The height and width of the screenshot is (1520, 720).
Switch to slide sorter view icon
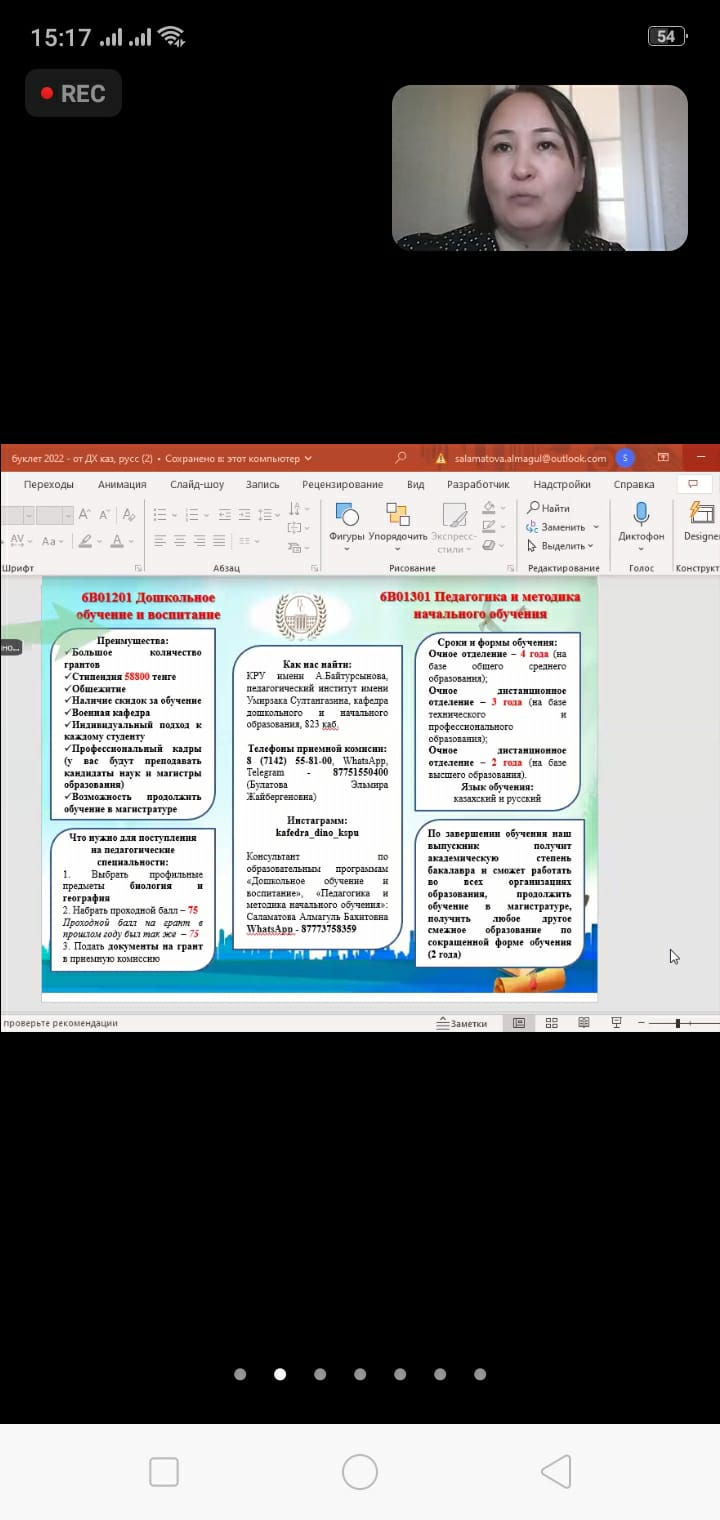click(x=551, y=1023)
